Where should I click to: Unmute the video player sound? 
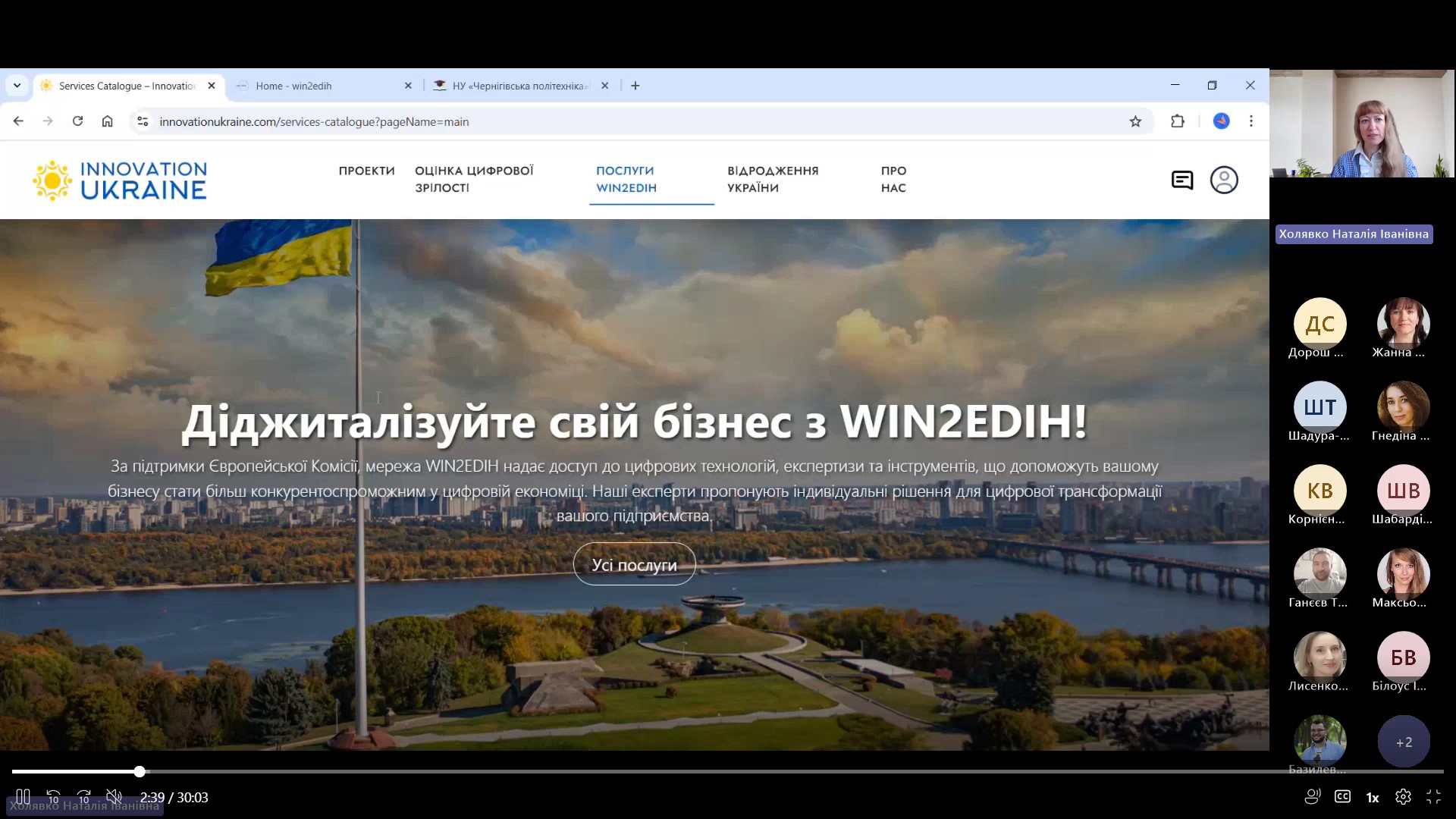pyautogui.click(x=114, y=797)
